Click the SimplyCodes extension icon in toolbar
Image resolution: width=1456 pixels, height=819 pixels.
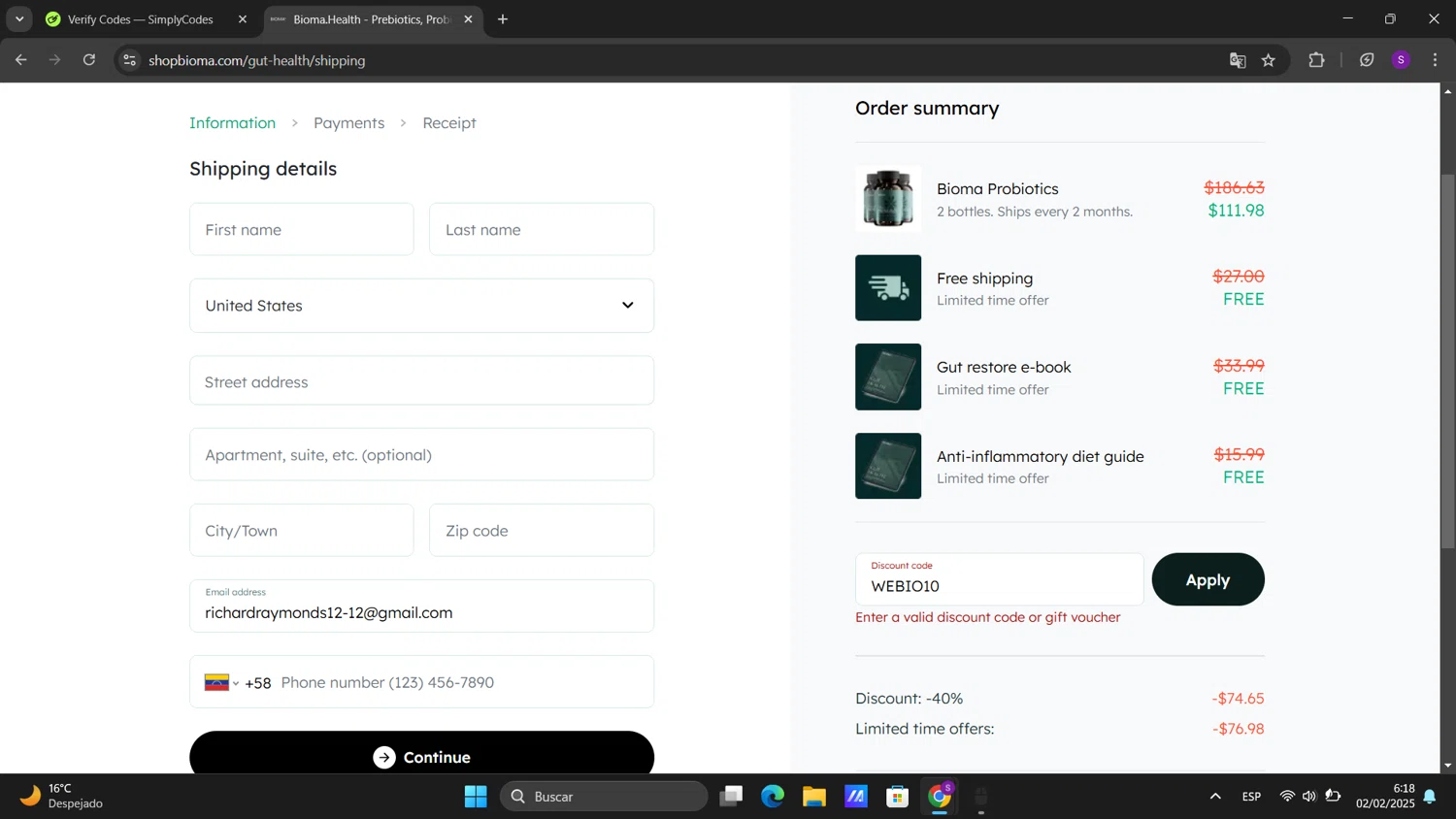1367,60
